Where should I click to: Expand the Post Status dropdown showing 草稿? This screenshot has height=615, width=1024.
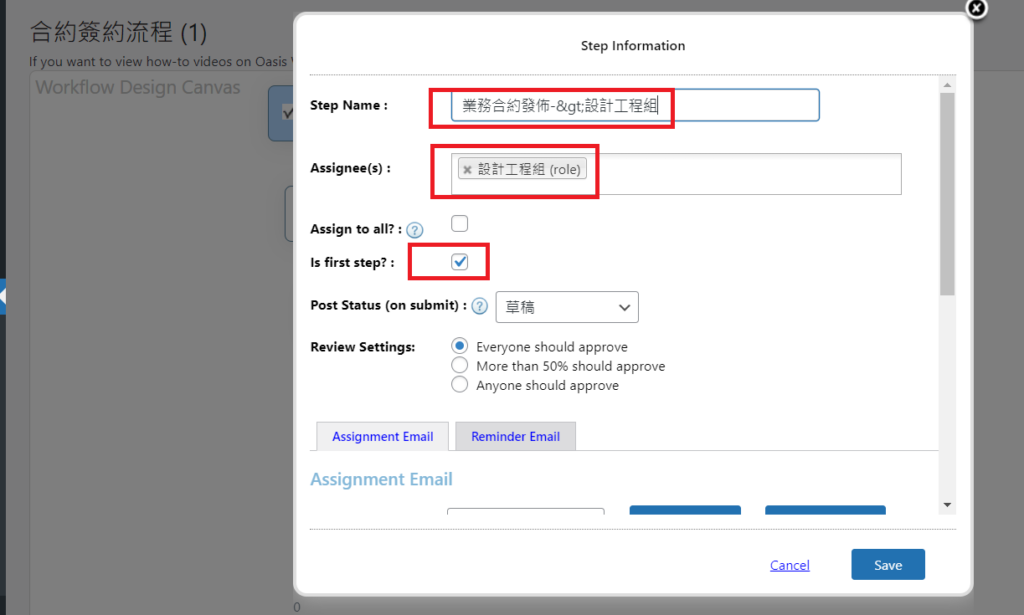(x=567, y=307)
